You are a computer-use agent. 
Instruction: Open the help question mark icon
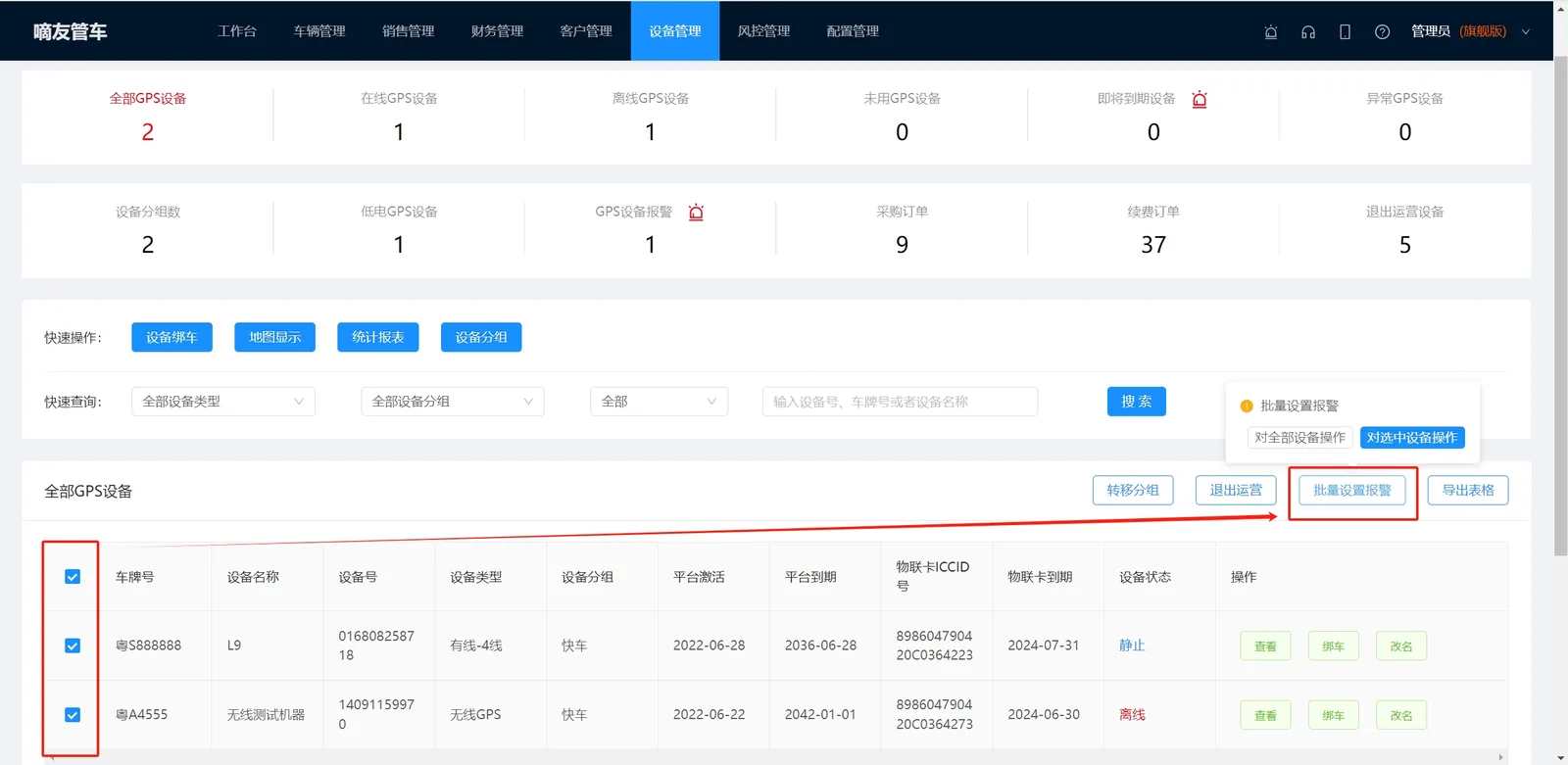[x=1382, y=31]
